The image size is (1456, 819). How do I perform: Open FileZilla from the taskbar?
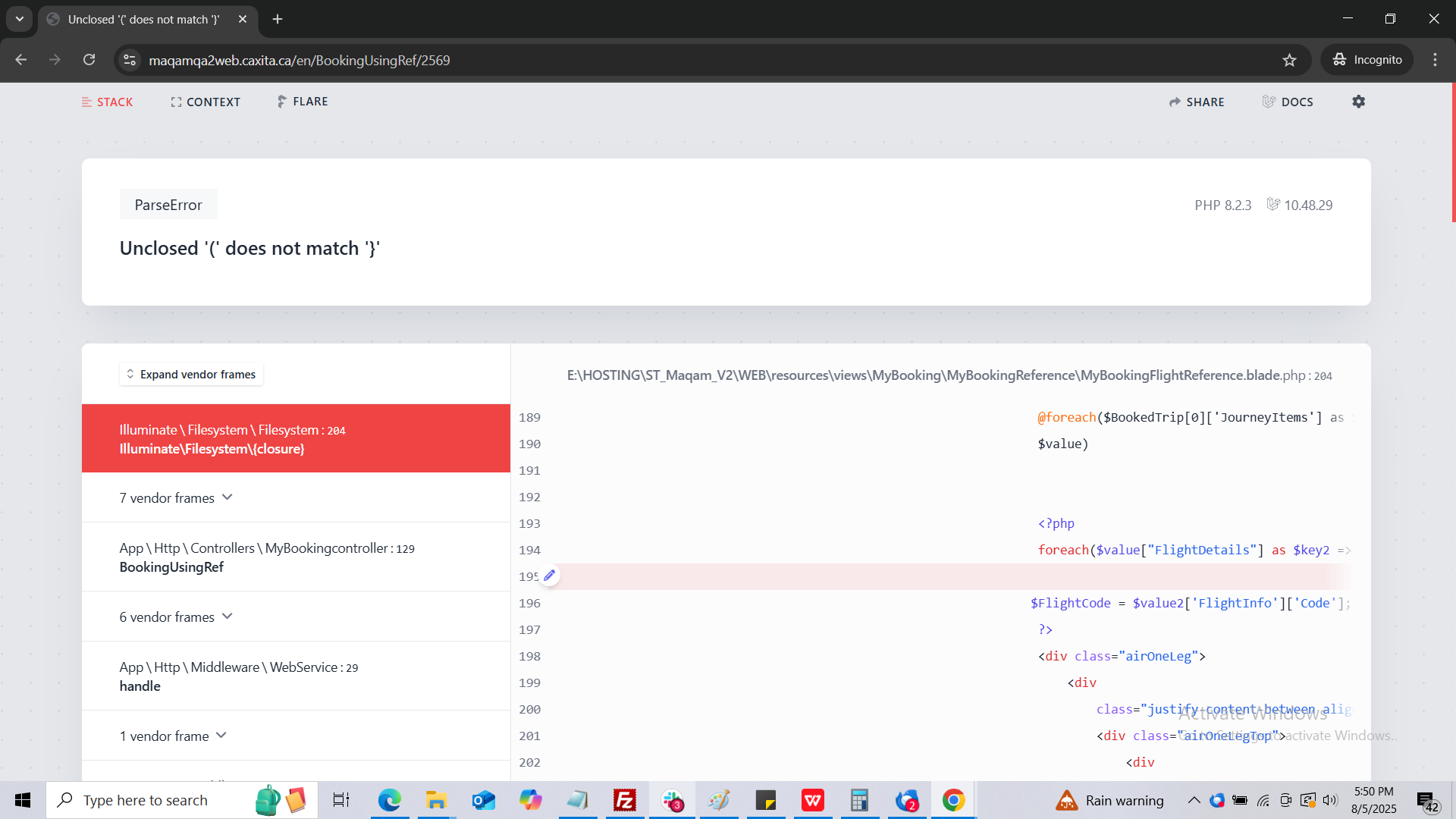(x=624, y=800)
